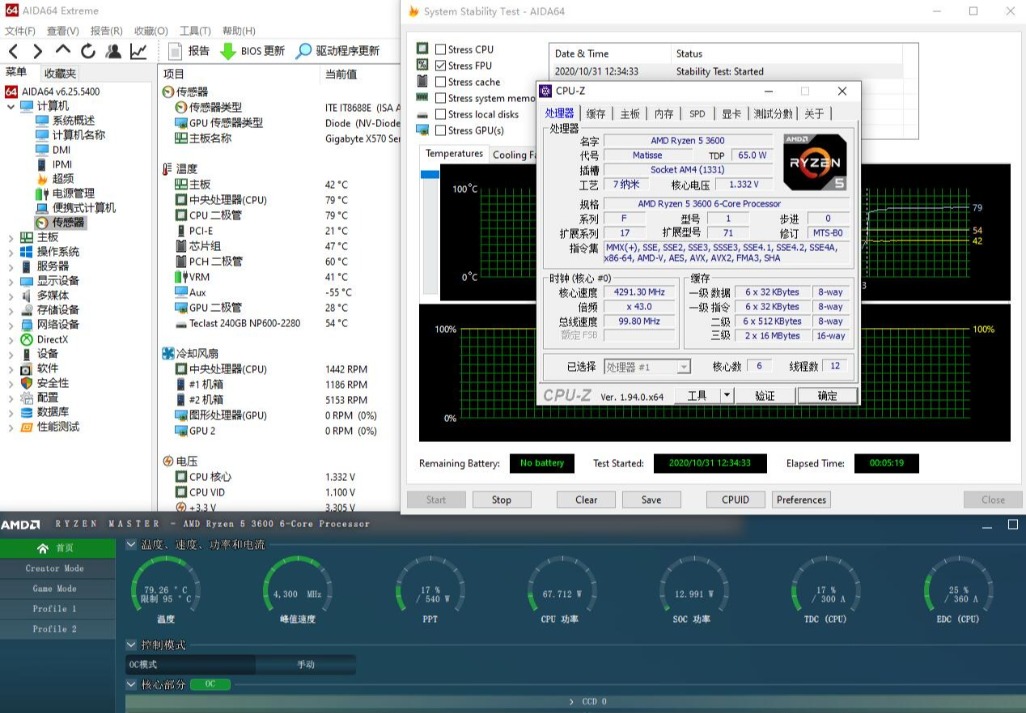Click the 验证 button in CPU-Z
1026x713 pixels.
point(764,396)
